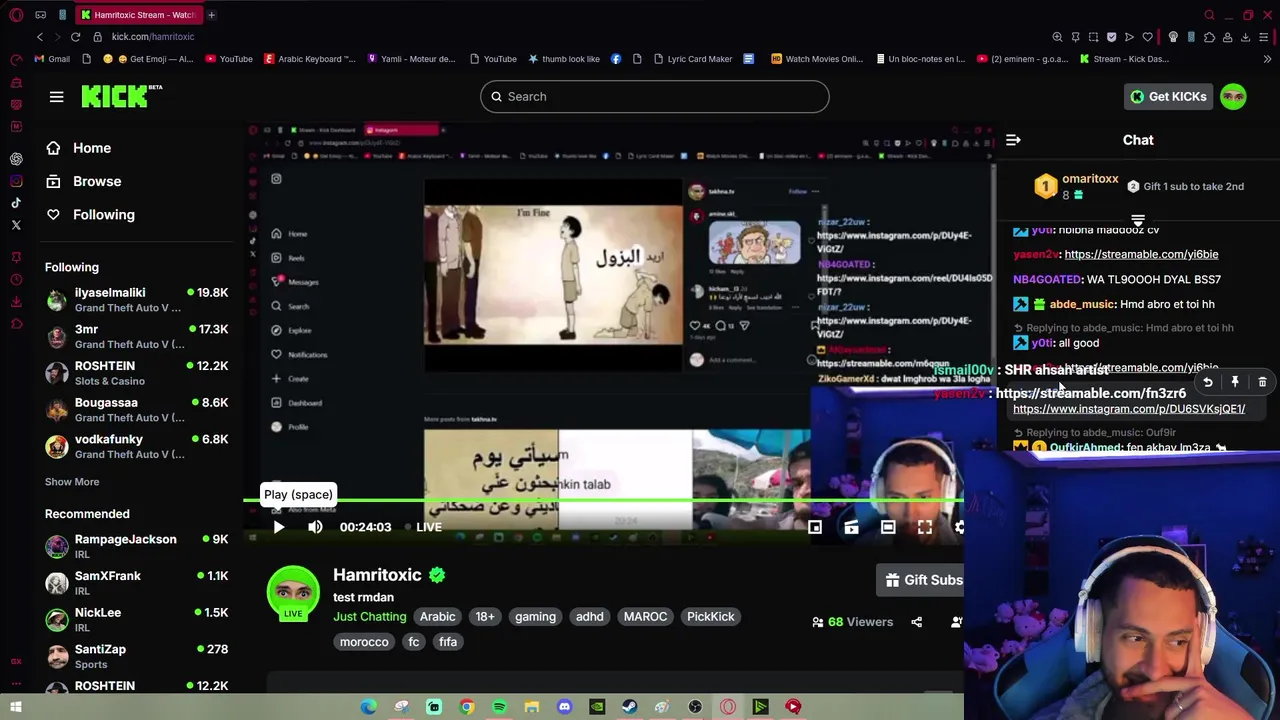Jump to LIVE in the player
This screenshot has width=1280, height=720.
pos(424,527)
